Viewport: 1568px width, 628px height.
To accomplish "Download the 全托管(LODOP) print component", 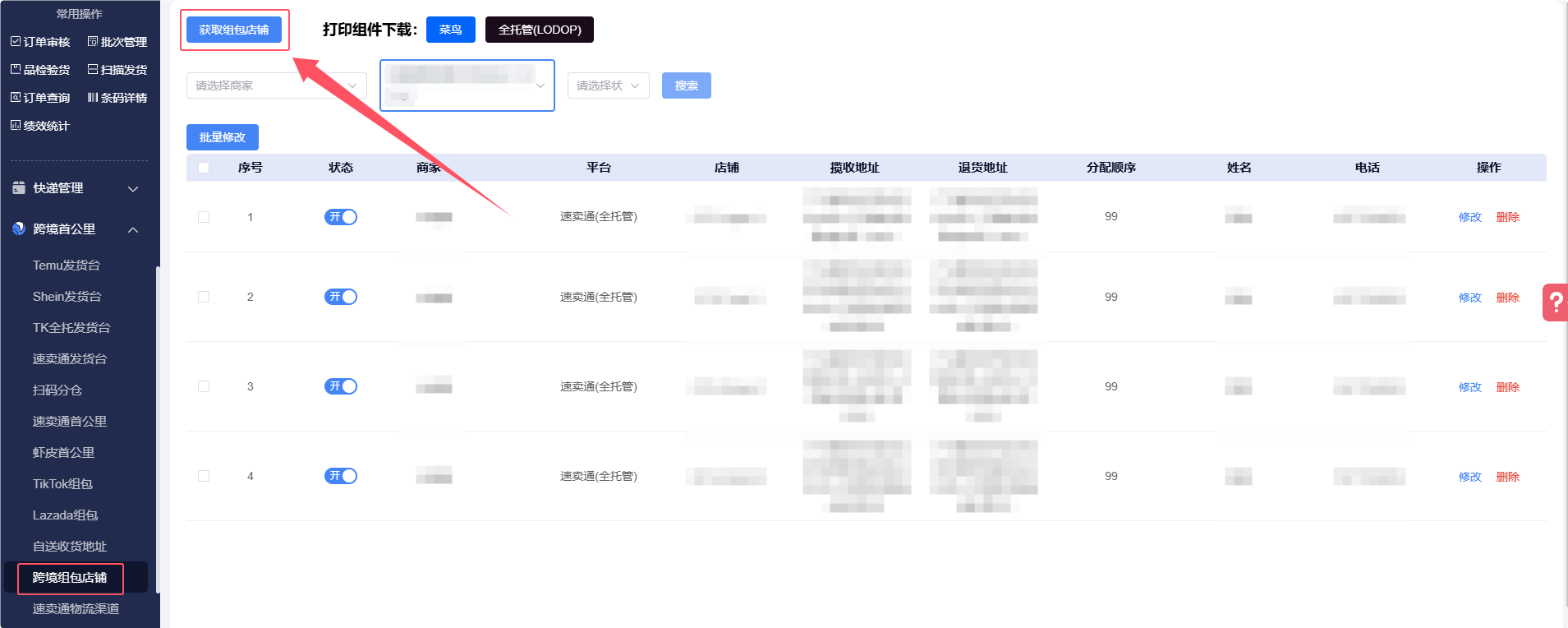I will tap(540, 30).
